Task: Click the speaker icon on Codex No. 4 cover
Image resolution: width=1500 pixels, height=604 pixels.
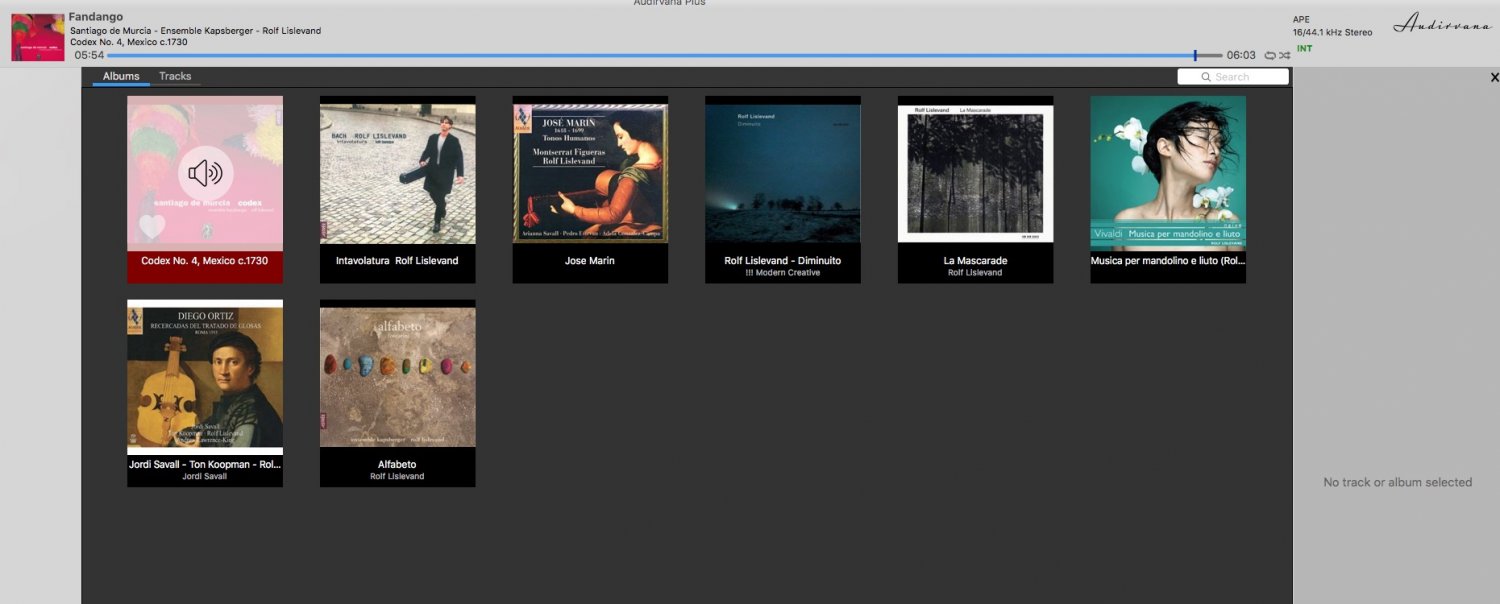Action: click(x=205, y=173)
